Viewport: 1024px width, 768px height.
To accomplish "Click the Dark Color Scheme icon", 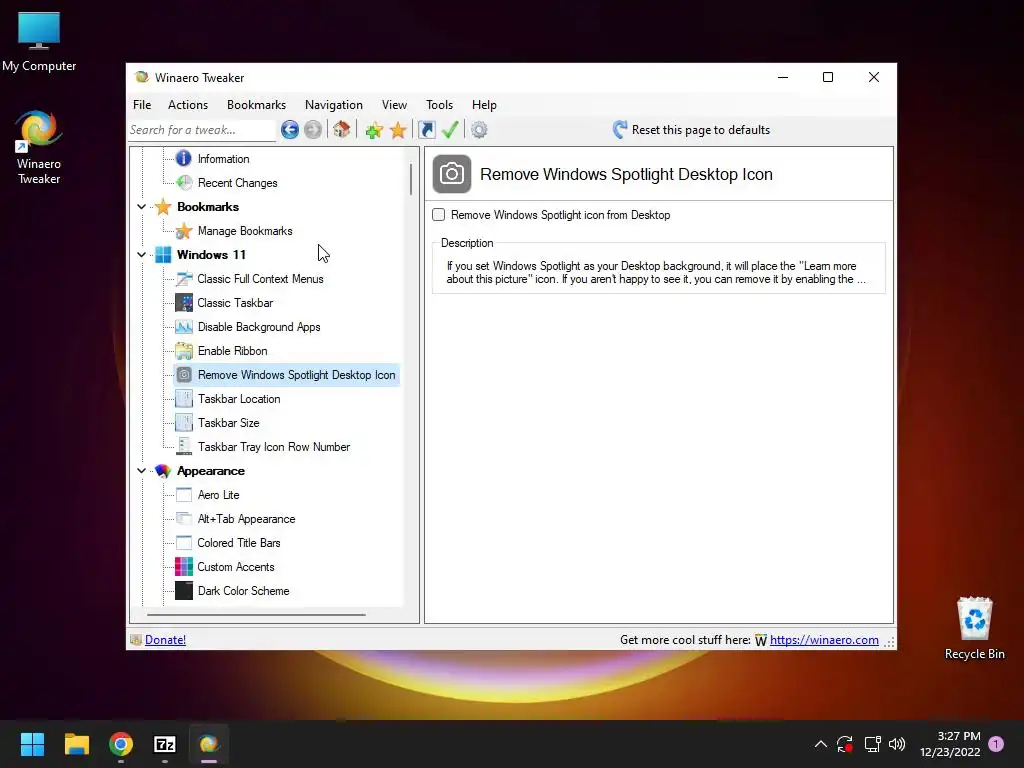I will coord(184,591).
